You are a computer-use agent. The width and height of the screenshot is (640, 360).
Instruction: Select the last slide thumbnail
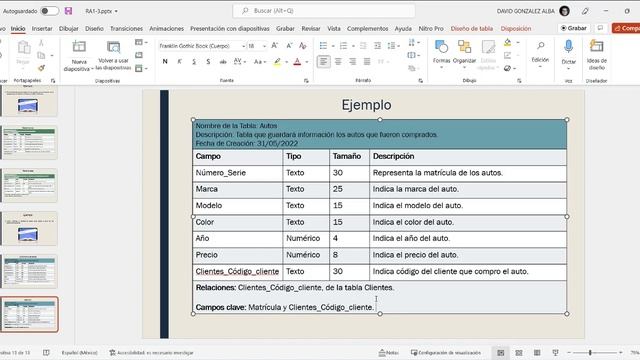coord(29,314)
